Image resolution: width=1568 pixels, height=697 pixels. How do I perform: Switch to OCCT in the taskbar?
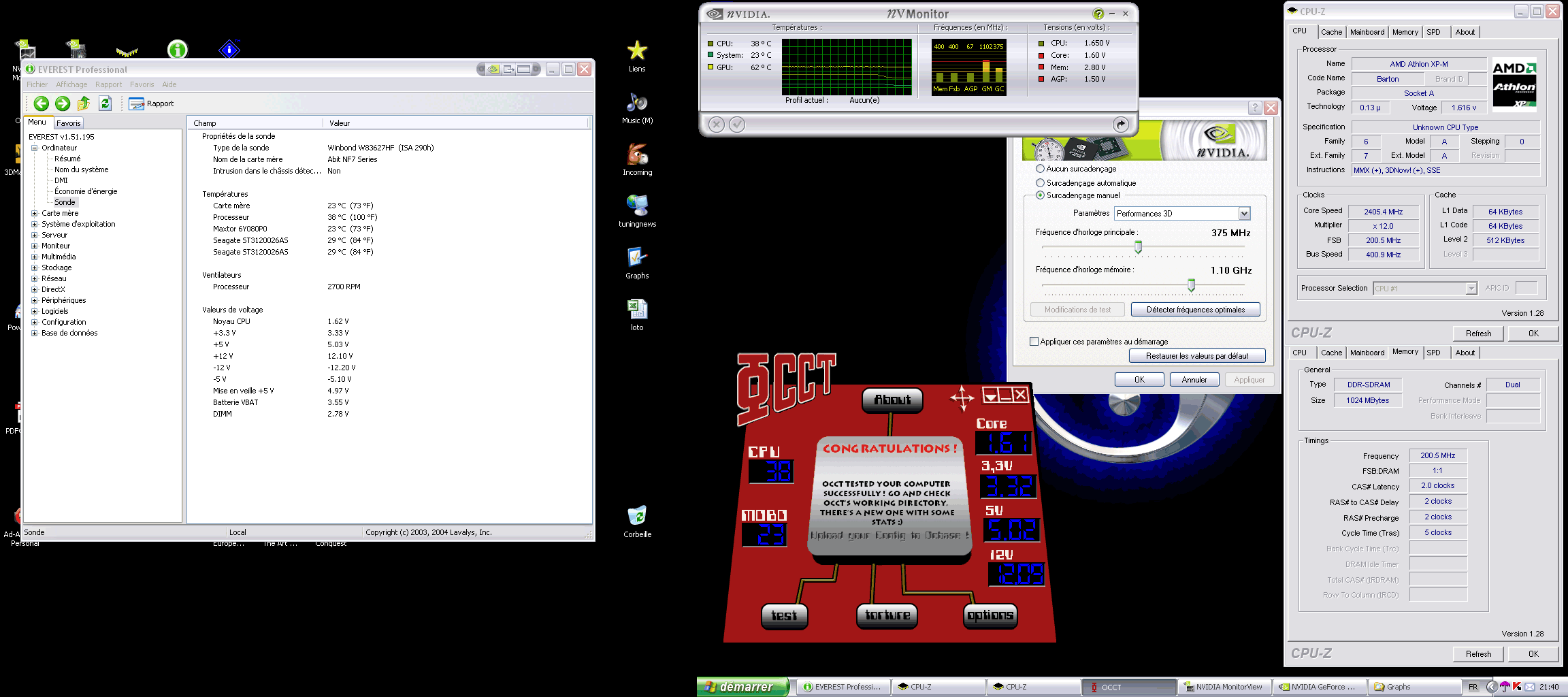coord(1128,687)
